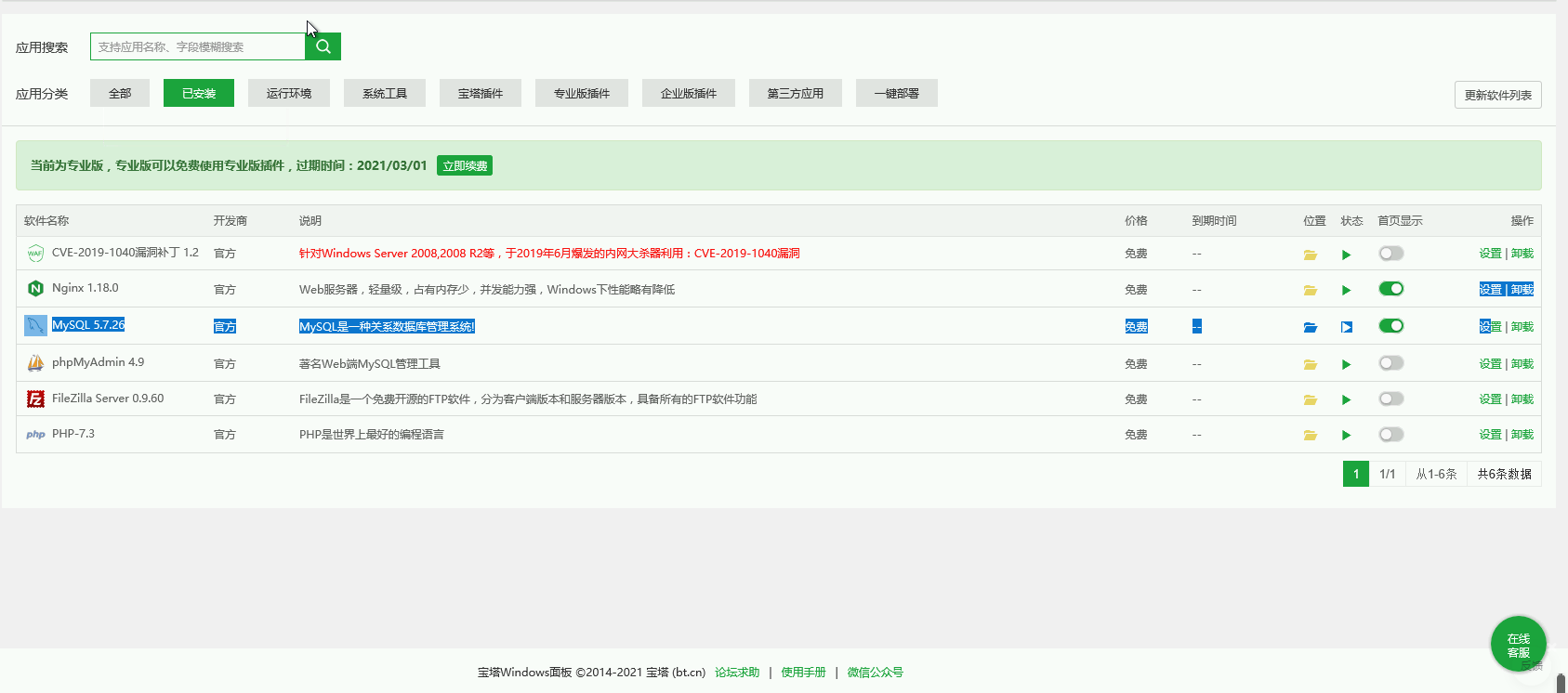Click the green search magnifier button
Viewport: 1568px width, 693px height.
pyautogui.click(x=323, y=46)
